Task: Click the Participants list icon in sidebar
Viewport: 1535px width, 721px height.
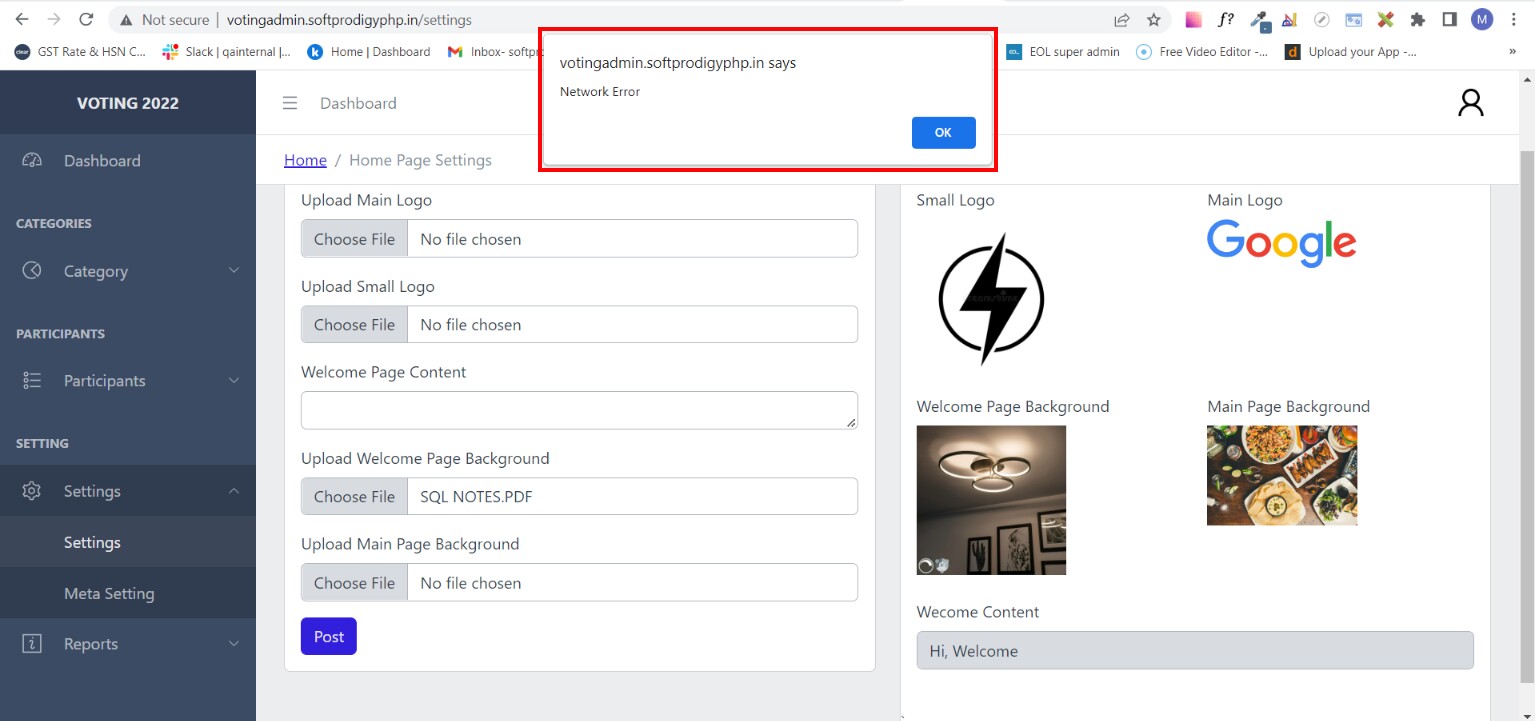Action: pos(32,380)
